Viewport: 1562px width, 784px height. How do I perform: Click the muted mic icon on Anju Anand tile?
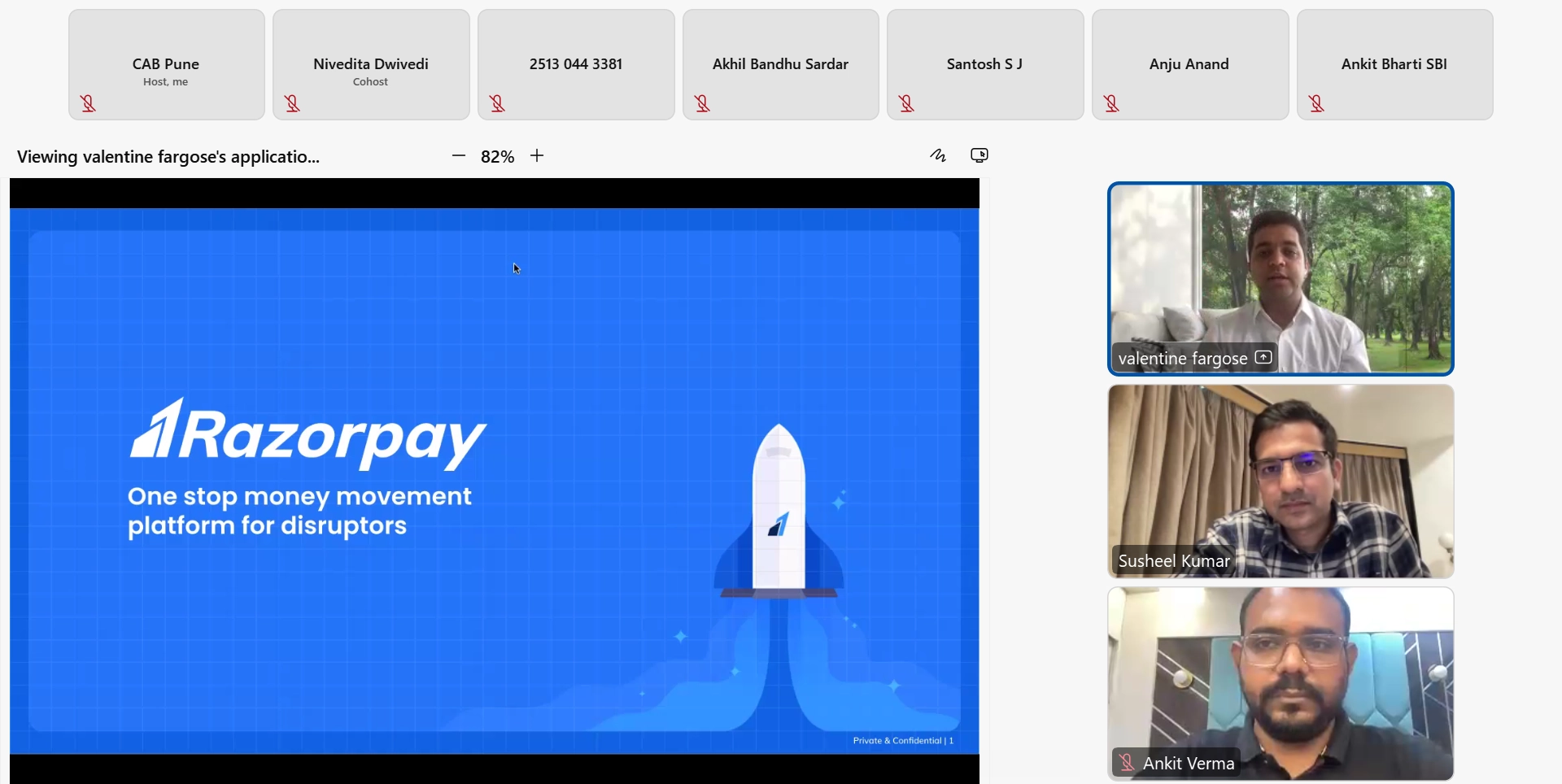click(x=1112, y=103)
